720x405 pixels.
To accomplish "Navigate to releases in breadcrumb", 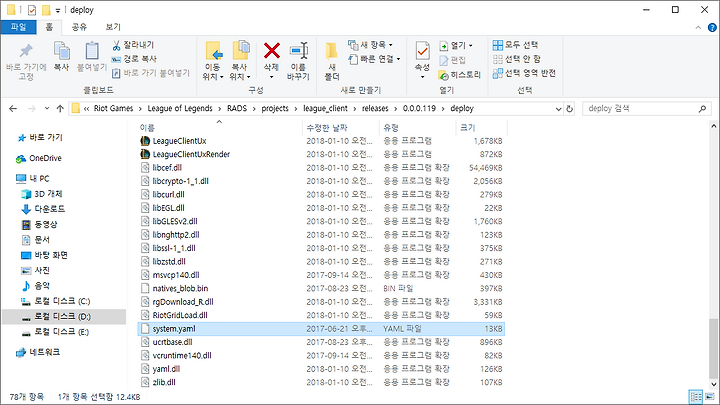I will (375, 108).
